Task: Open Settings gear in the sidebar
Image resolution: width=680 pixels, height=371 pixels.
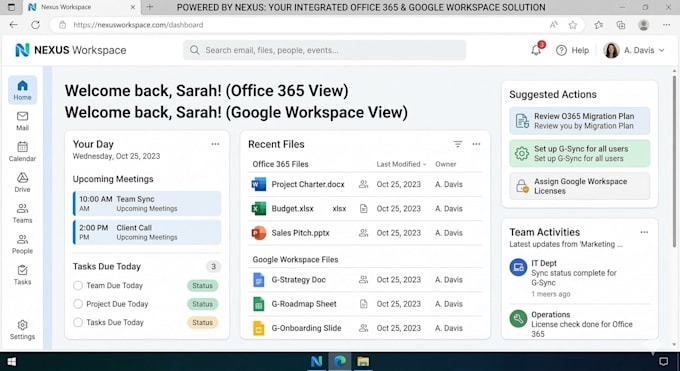Action: click(23, 330)
